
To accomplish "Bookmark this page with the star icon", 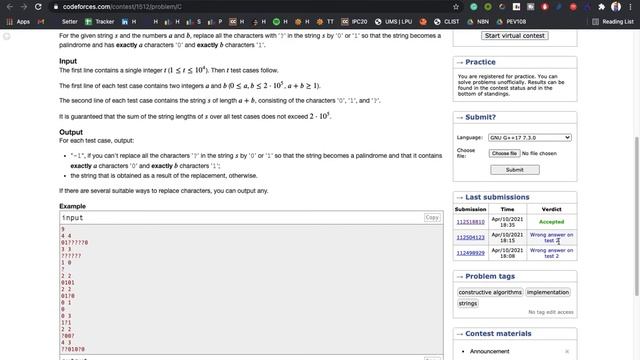I will (456, 7).
